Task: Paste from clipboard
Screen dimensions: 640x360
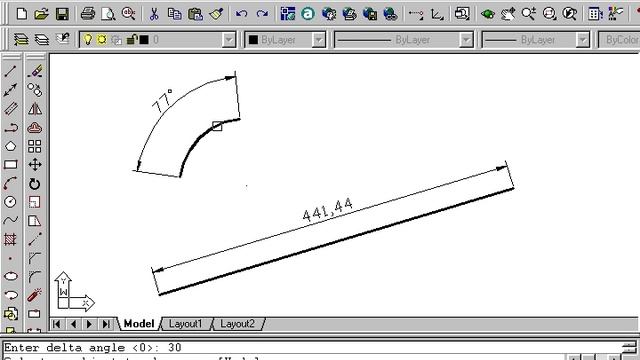Action: [196, 14]
